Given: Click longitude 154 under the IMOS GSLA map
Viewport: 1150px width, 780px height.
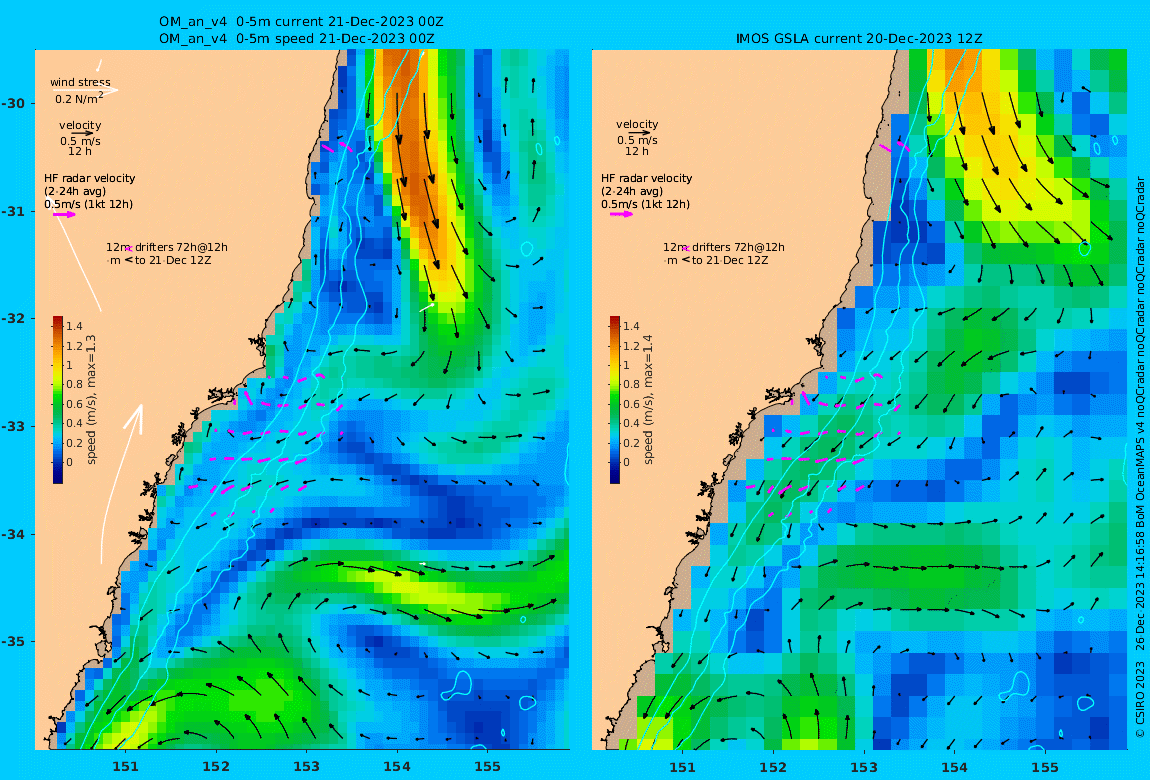Looking at the screenshot, I should [954, 767].
